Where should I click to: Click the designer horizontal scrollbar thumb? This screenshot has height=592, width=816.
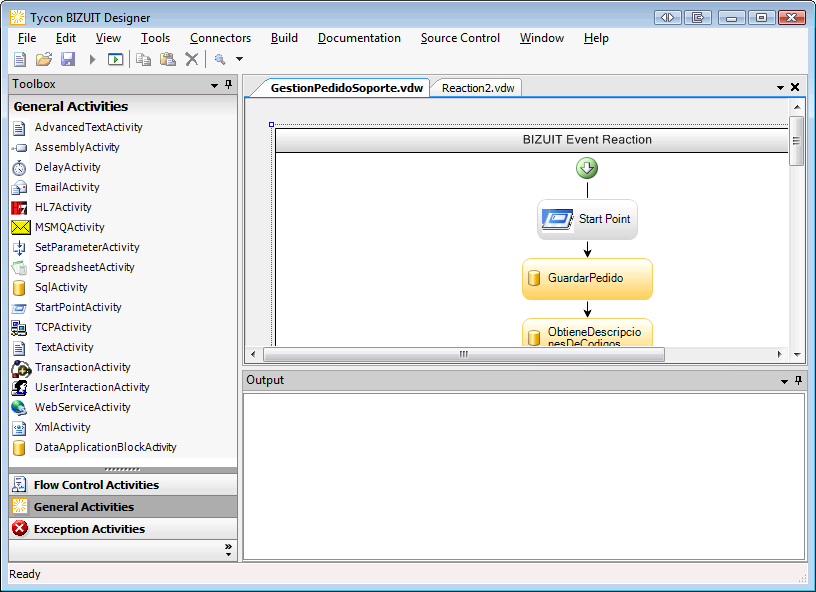point(464,354)
